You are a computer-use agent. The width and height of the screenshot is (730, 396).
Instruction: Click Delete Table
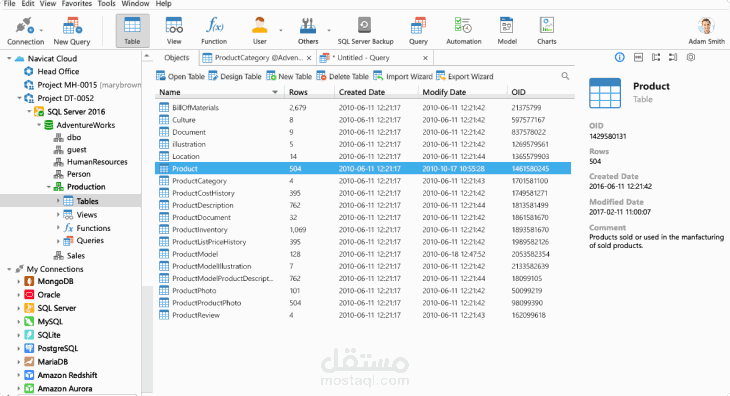click(x=342, y=76)
